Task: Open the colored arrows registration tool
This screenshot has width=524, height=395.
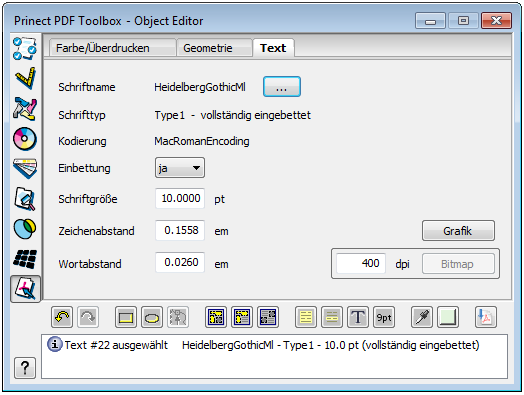Action: [x=25, y=109]
